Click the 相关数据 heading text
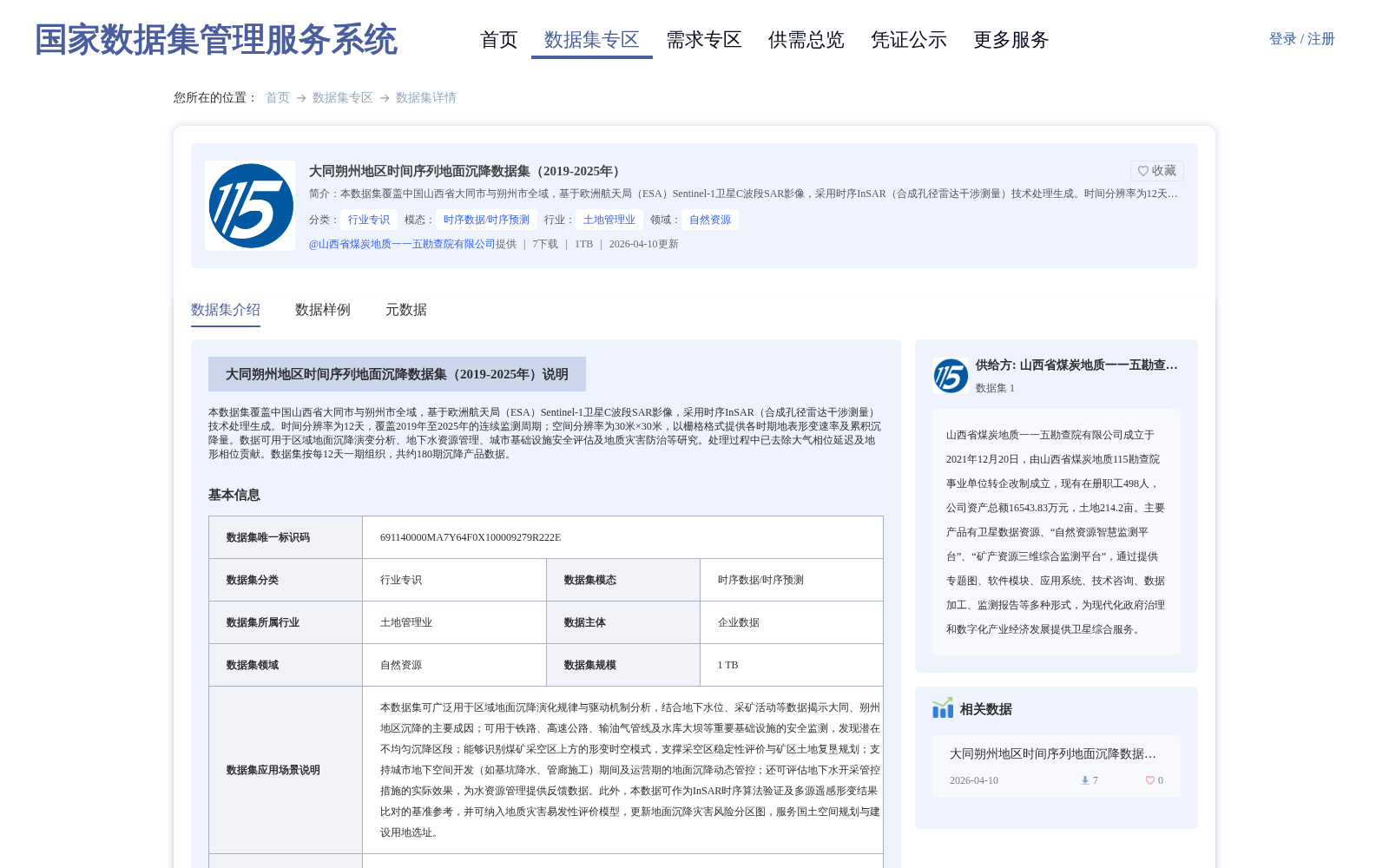This screenshot has width=1389, height=868. [986, 709]
